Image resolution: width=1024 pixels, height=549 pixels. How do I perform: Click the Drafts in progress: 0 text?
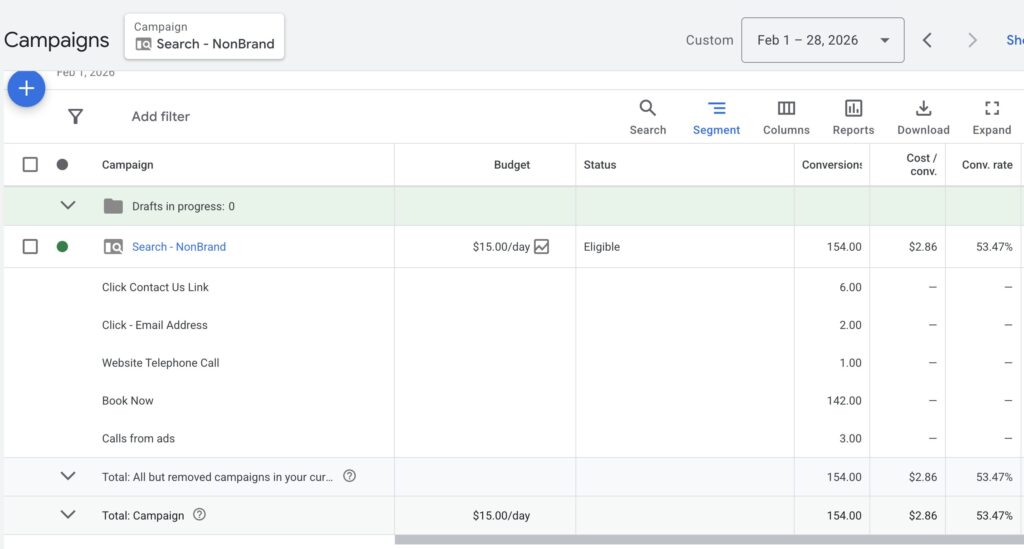click(x=184, y=206)
